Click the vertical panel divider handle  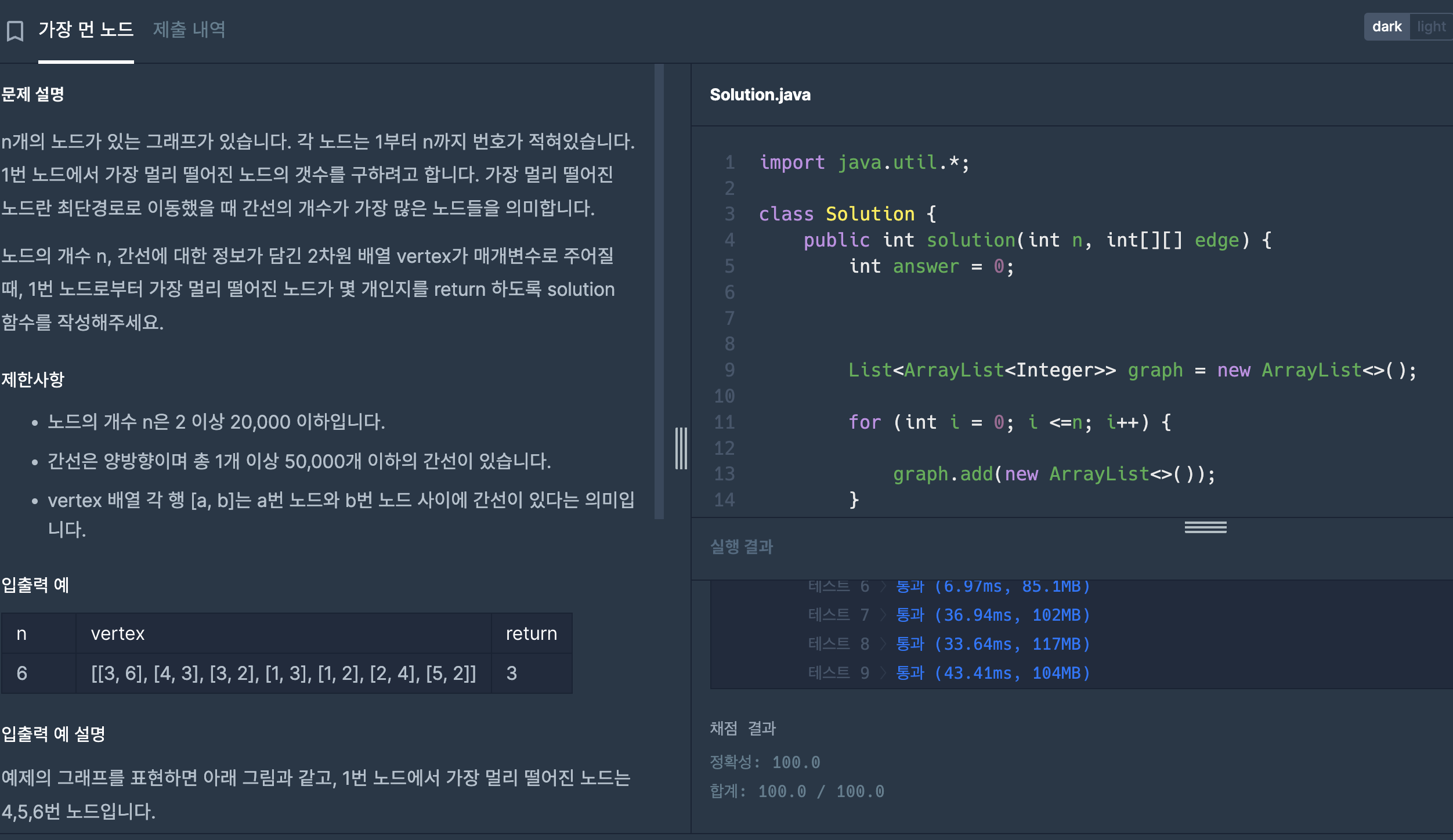[x=681, y=448]
